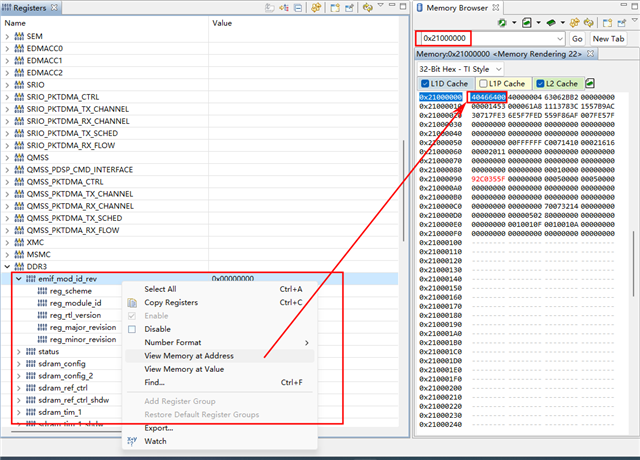
Task: Click the new view icon in Memory Browser
Action: coord(607,23)
